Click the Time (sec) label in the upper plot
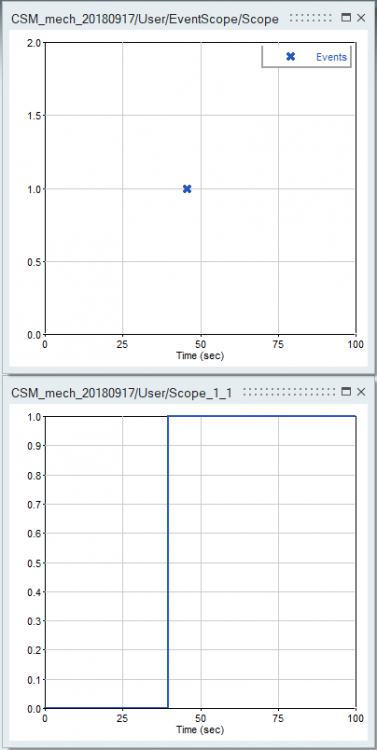The width and height of the screenshot is (377, 750). pos(200,356)
